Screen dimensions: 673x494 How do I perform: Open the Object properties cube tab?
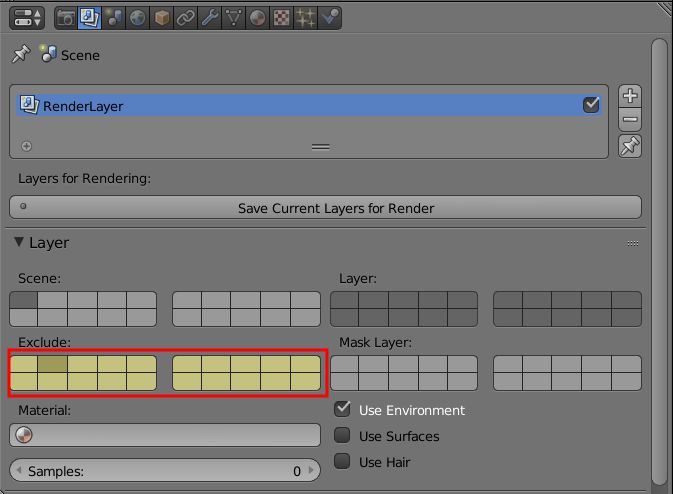coord(161,18)
